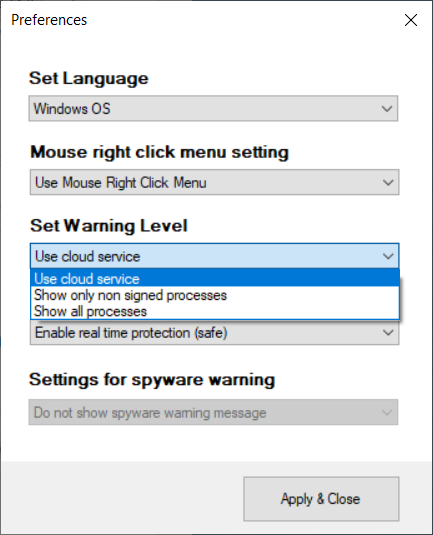Click the Mouse right click menu setting heading
Screen dimensions: 433x535
click(x=159, y=153)
